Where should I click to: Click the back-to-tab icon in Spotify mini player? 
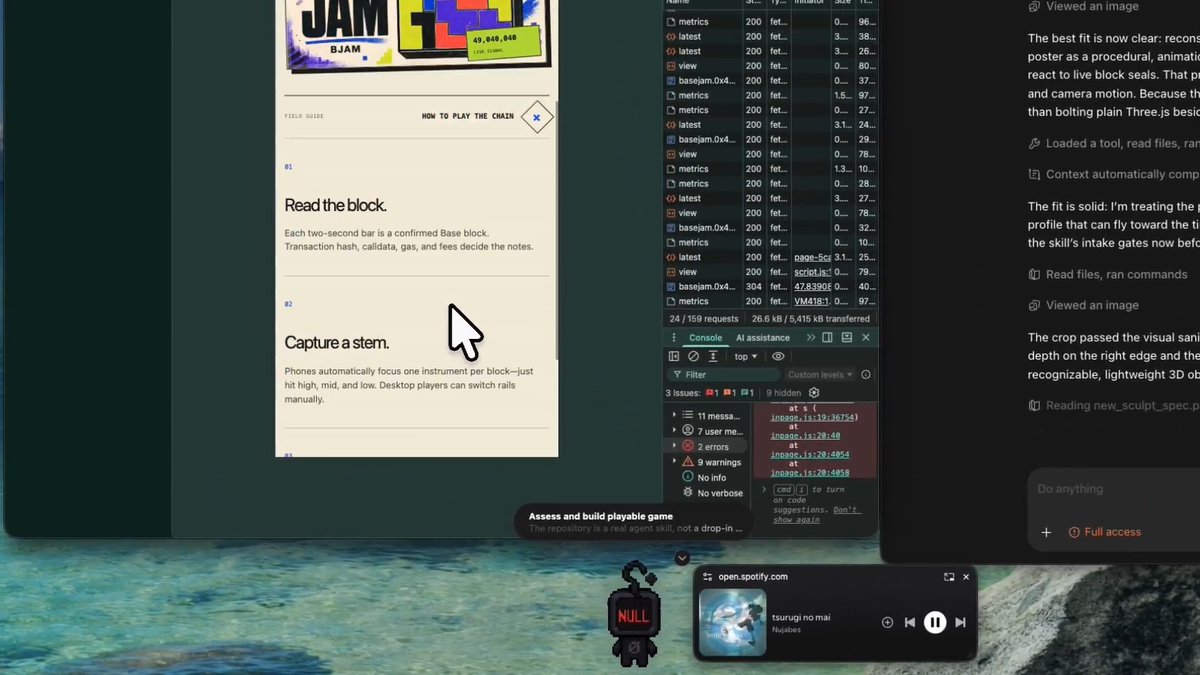(x=949, y=577)
